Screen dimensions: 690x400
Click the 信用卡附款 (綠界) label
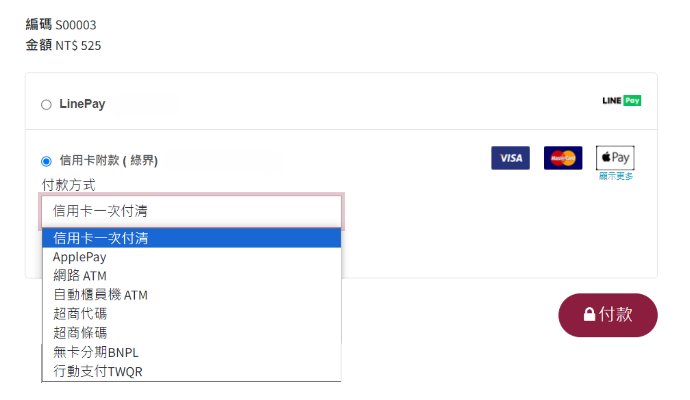coord(109,161)
